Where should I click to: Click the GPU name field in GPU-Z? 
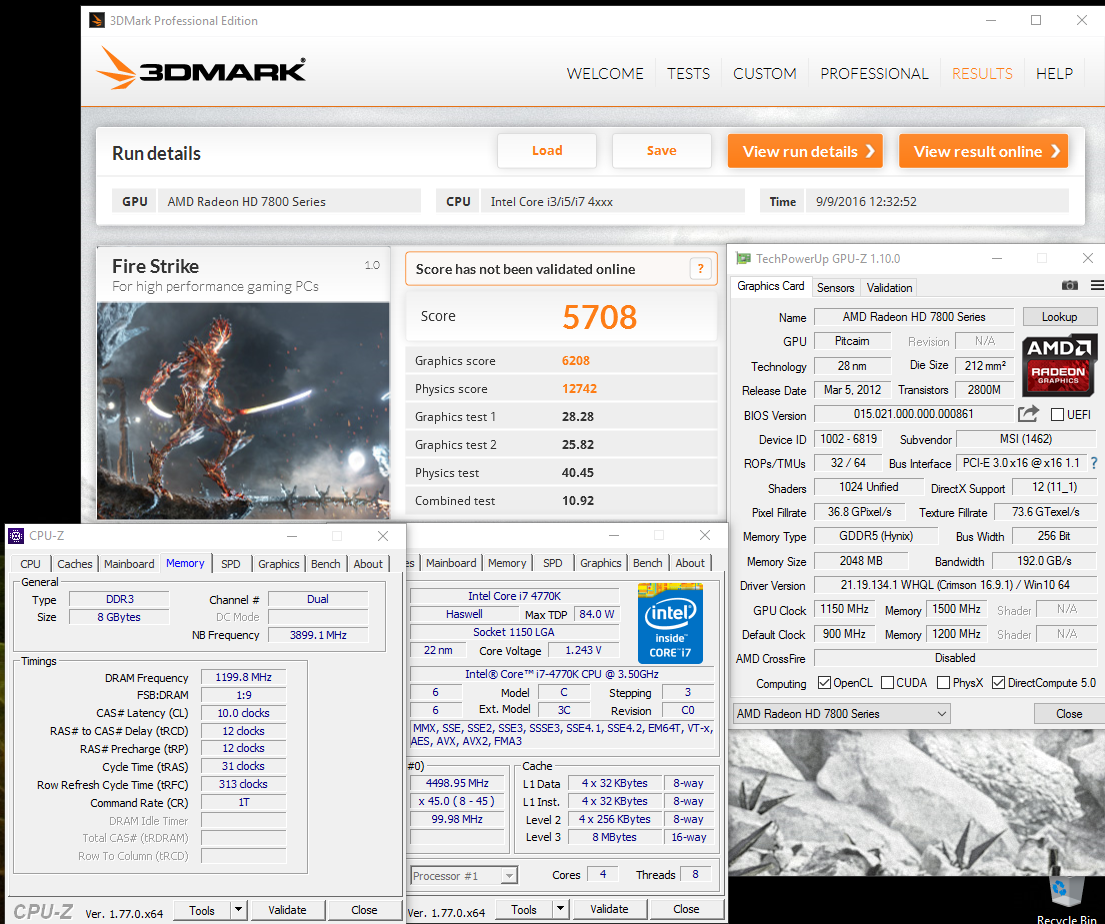point(913,316)
